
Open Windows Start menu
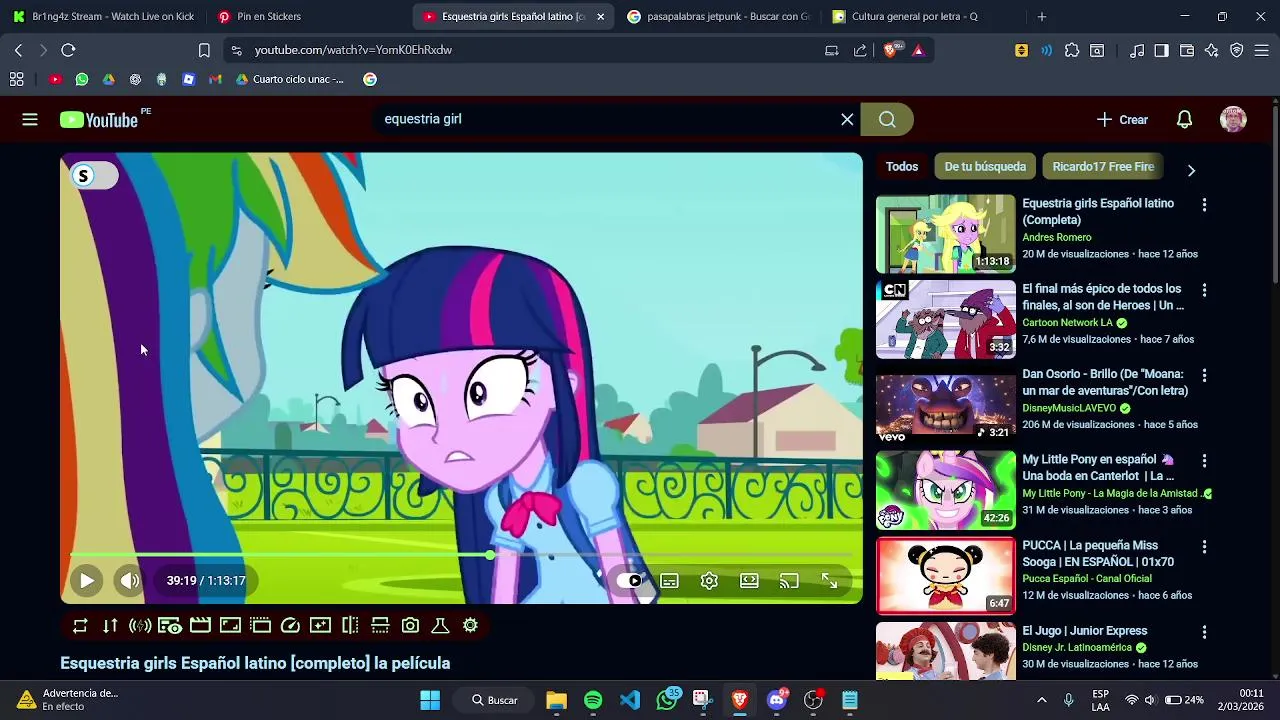pyautogui.click(x=430, y=700)
